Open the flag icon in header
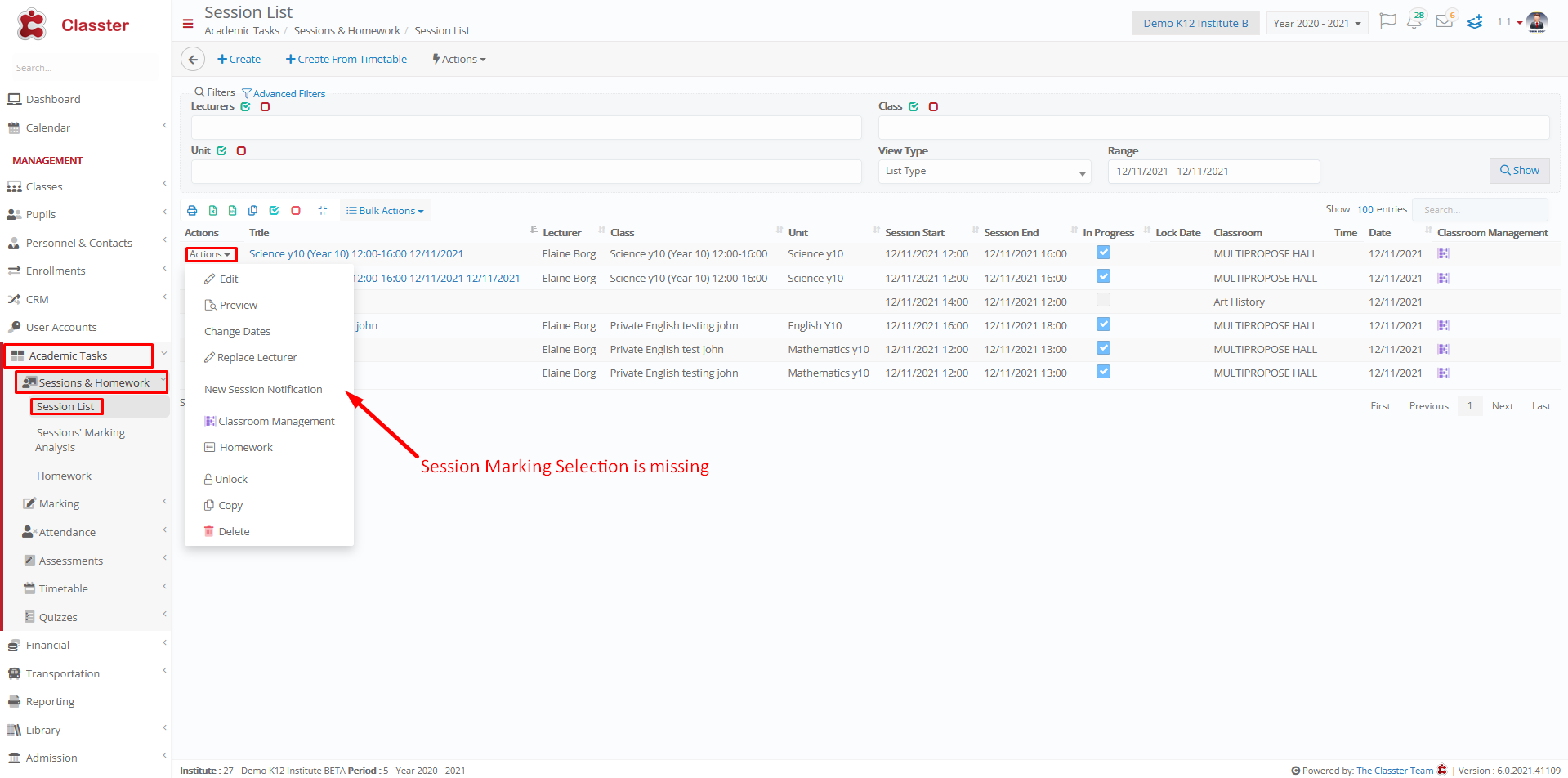This screenshot has height=778, width=1568. pos(1387,21)
